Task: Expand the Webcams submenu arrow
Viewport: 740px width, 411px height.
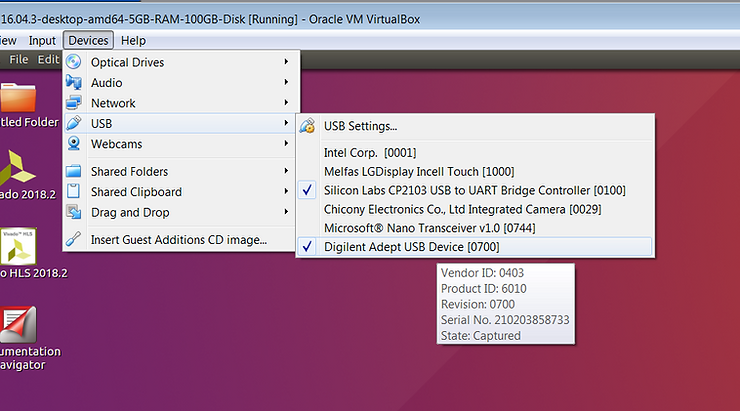Action: [286, 143]
